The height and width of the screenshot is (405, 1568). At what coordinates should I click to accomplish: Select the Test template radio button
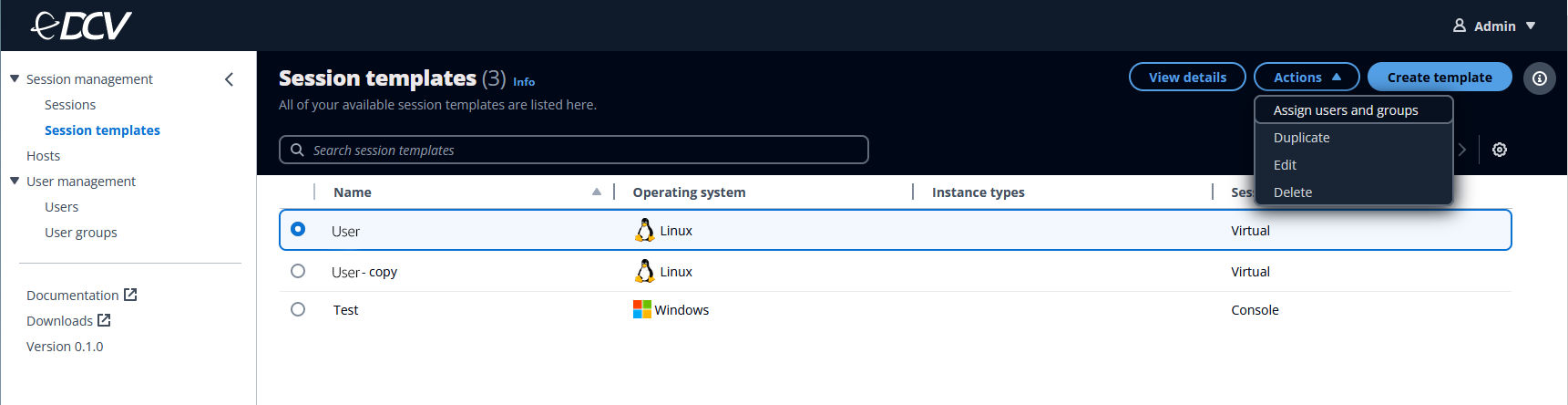click(x=298, y=309)
